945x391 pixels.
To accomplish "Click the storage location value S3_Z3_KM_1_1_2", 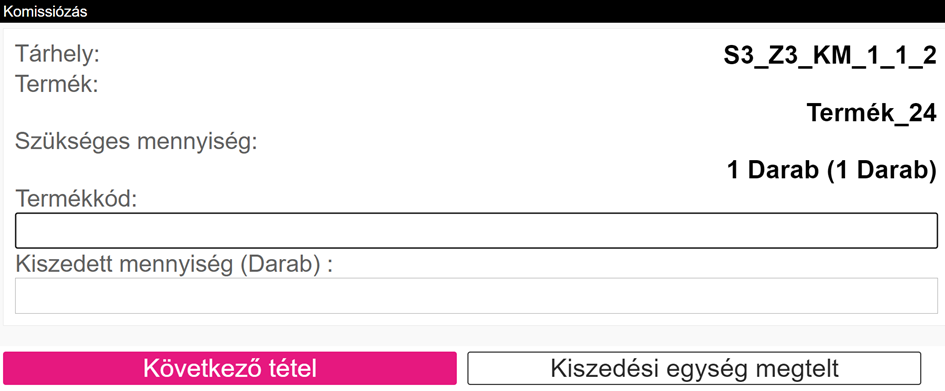I will 830,56.
